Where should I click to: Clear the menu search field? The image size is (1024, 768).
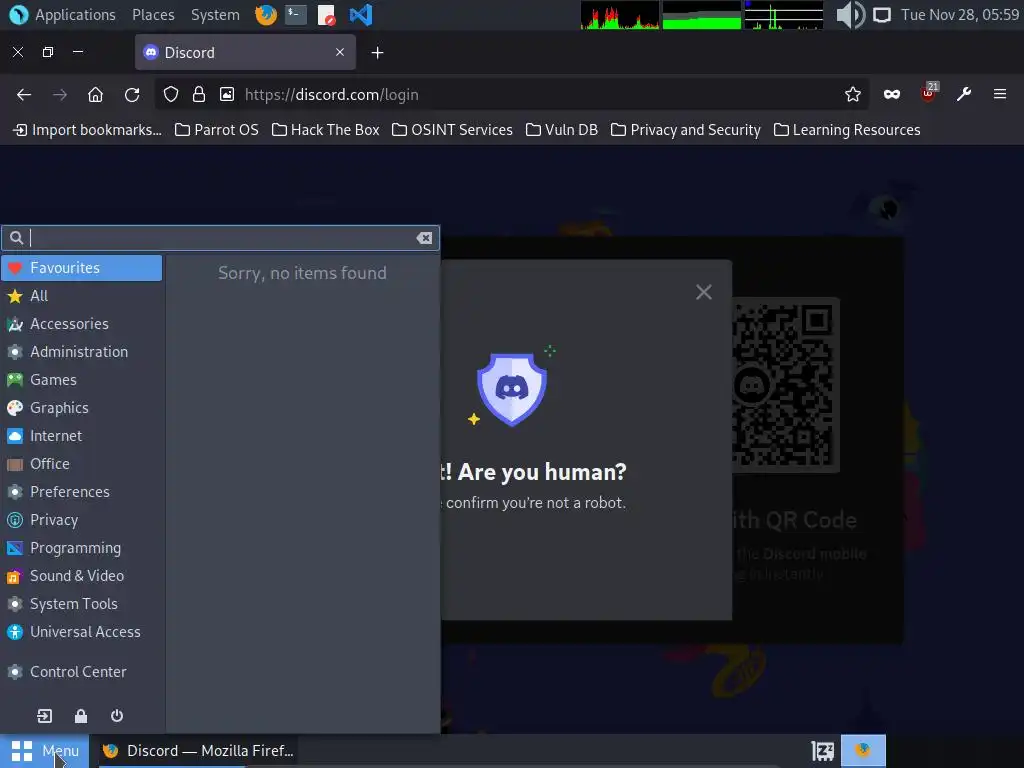pyautogui.click(x=424, y=238)
